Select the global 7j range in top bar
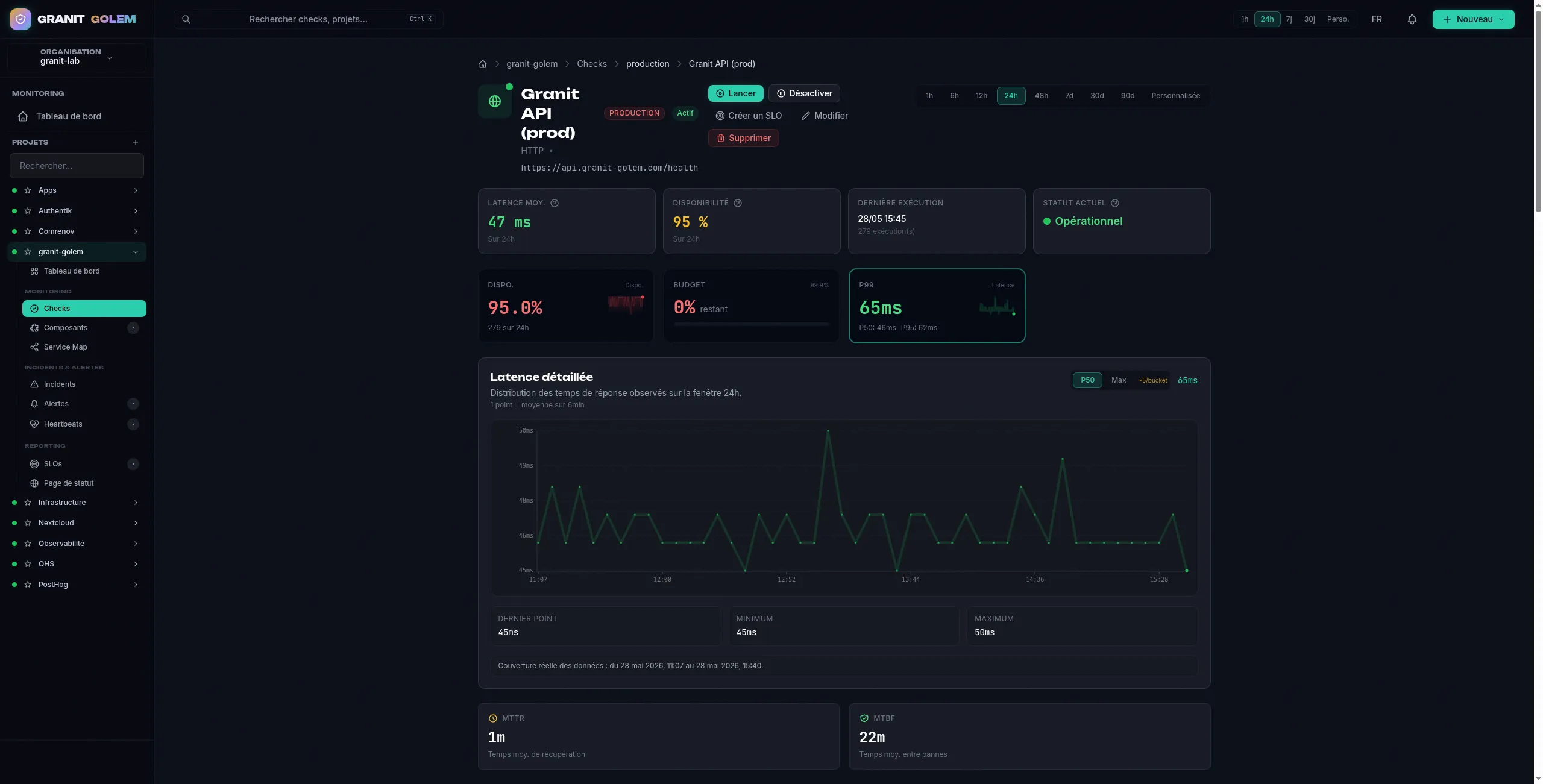The image size is (1543, 784). coord(1289,19)
